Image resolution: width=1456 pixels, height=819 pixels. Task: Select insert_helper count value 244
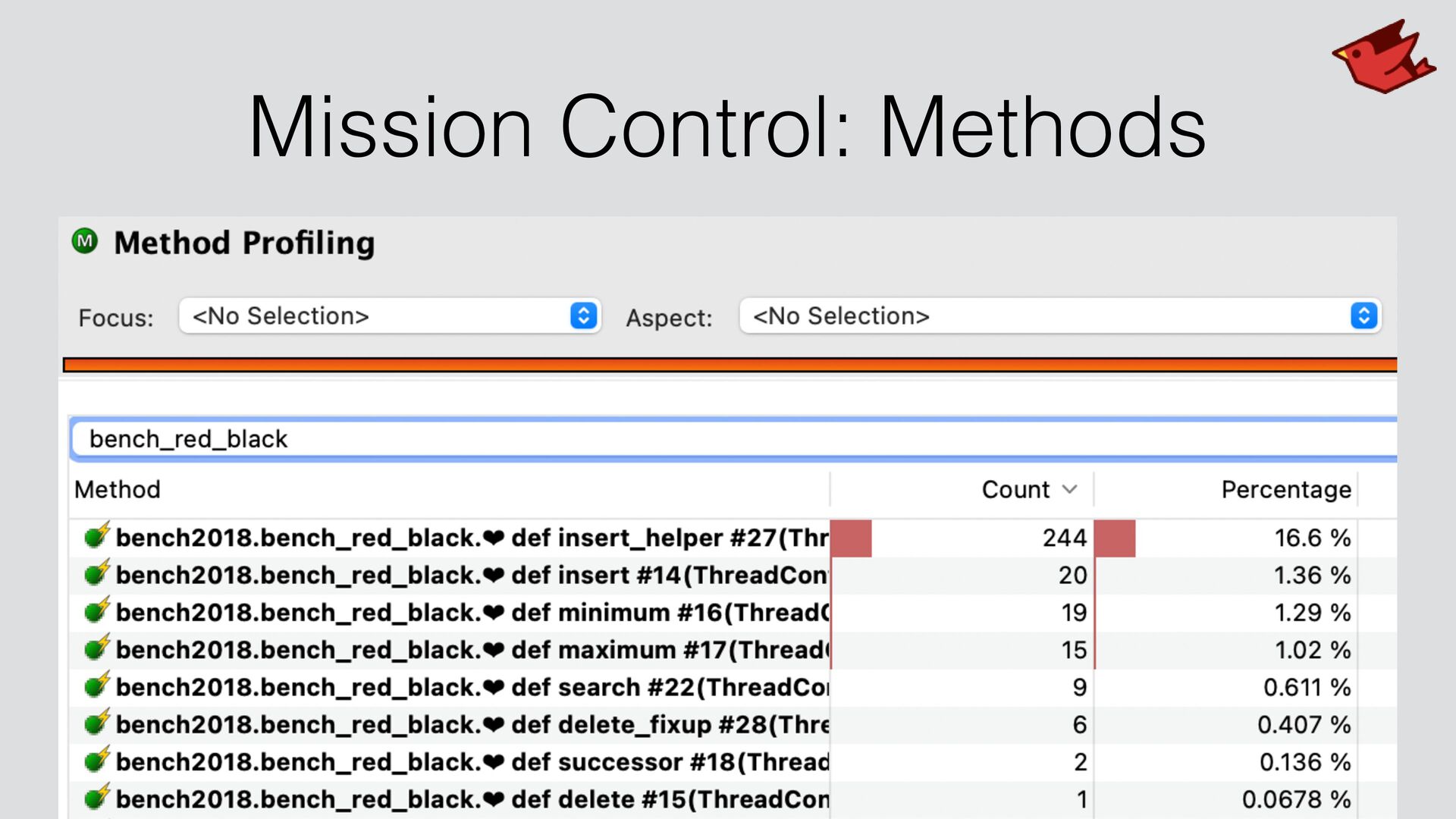click(x=1064, y=538)
